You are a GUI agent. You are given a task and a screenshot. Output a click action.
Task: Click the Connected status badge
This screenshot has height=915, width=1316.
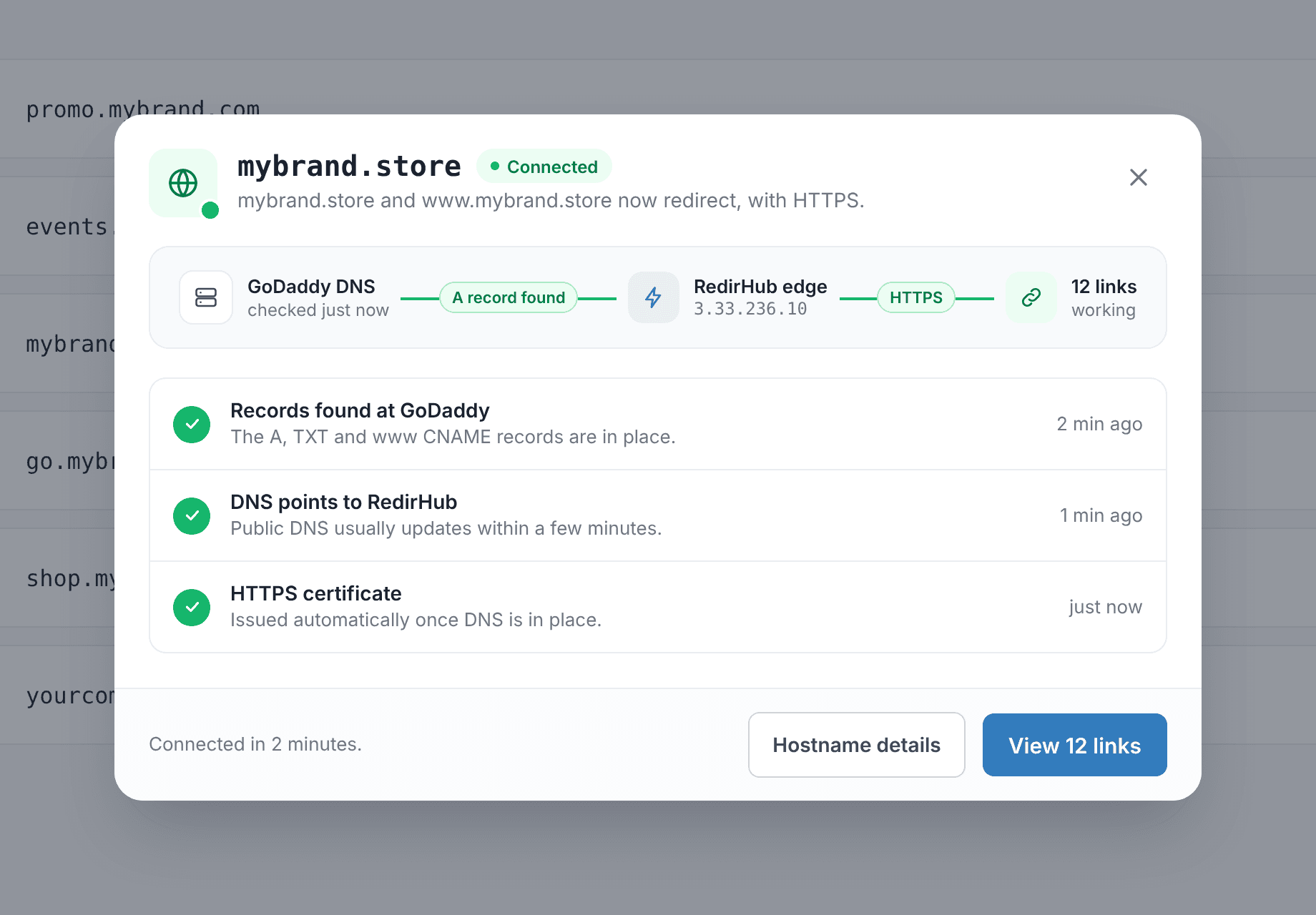pos(544,167)
